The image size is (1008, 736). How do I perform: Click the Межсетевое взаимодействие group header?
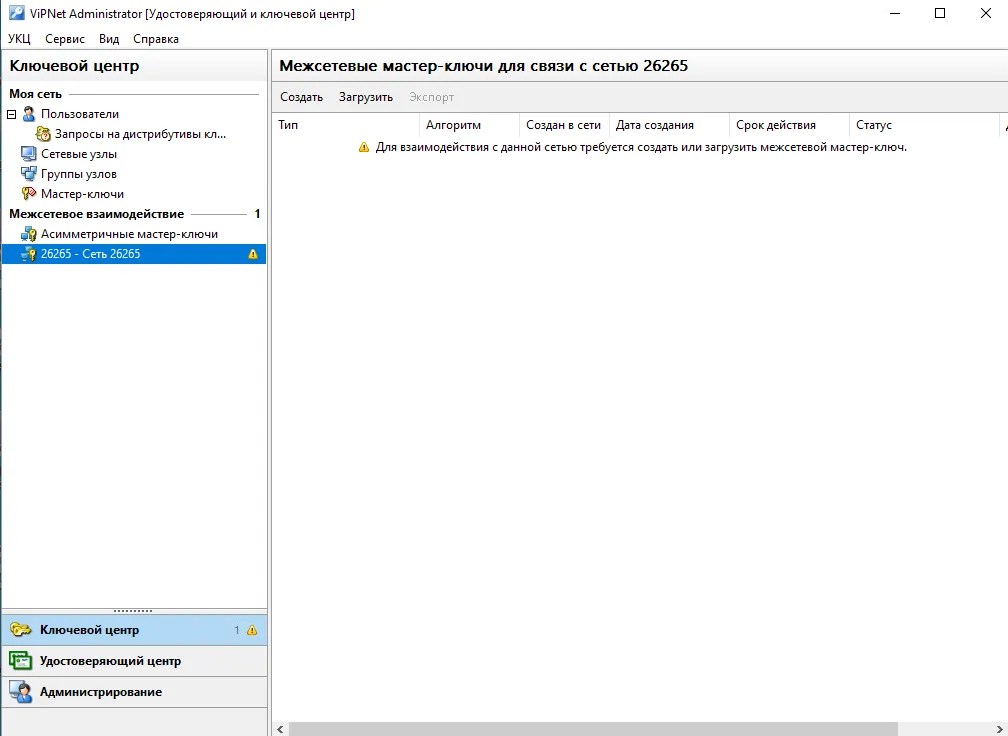coord(96,213)
